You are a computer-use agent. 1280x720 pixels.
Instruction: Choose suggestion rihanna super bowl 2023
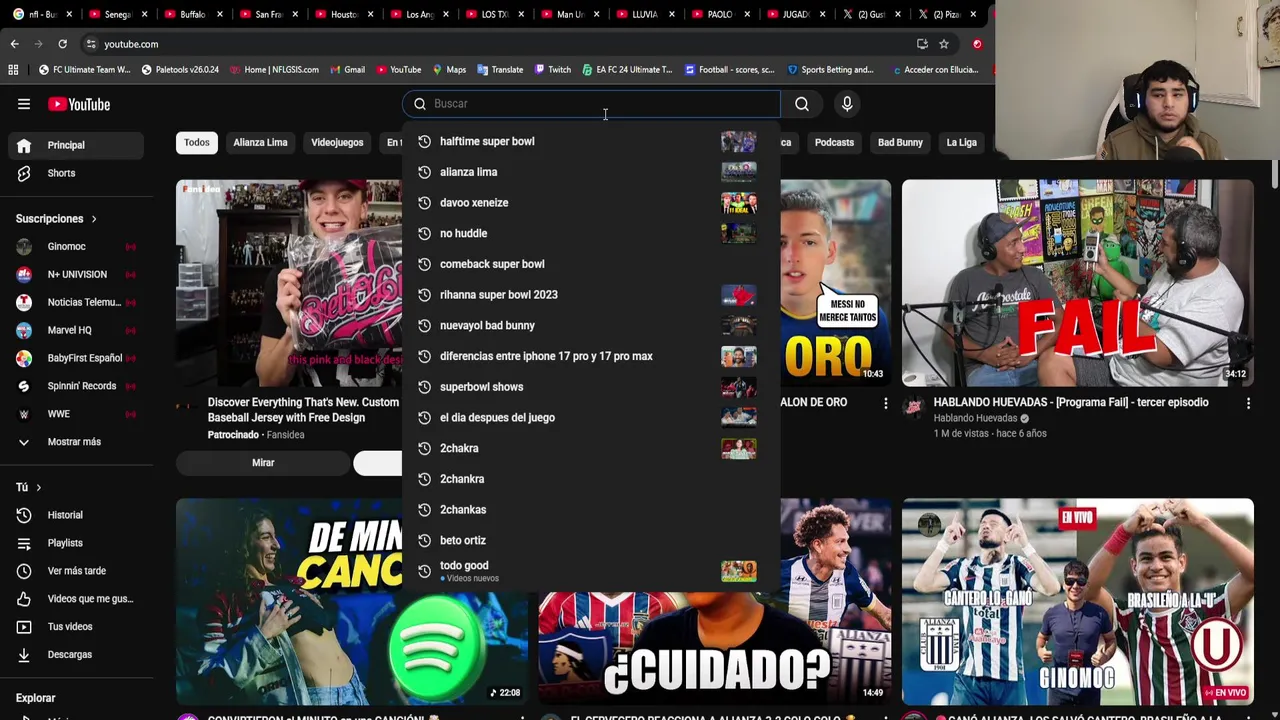pyautogui.click(x=590, y=295)
